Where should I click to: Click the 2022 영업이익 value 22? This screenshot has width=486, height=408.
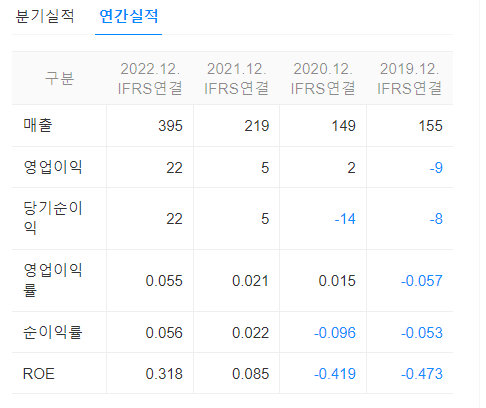pyautogui.click(x=174, y=168)
